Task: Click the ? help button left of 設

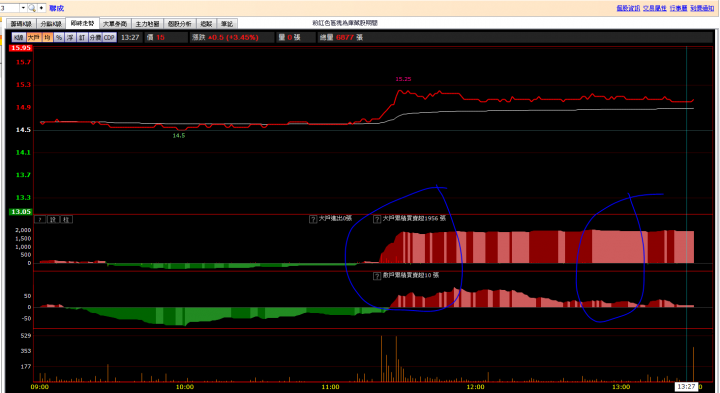Action: [x=40, y=219]
